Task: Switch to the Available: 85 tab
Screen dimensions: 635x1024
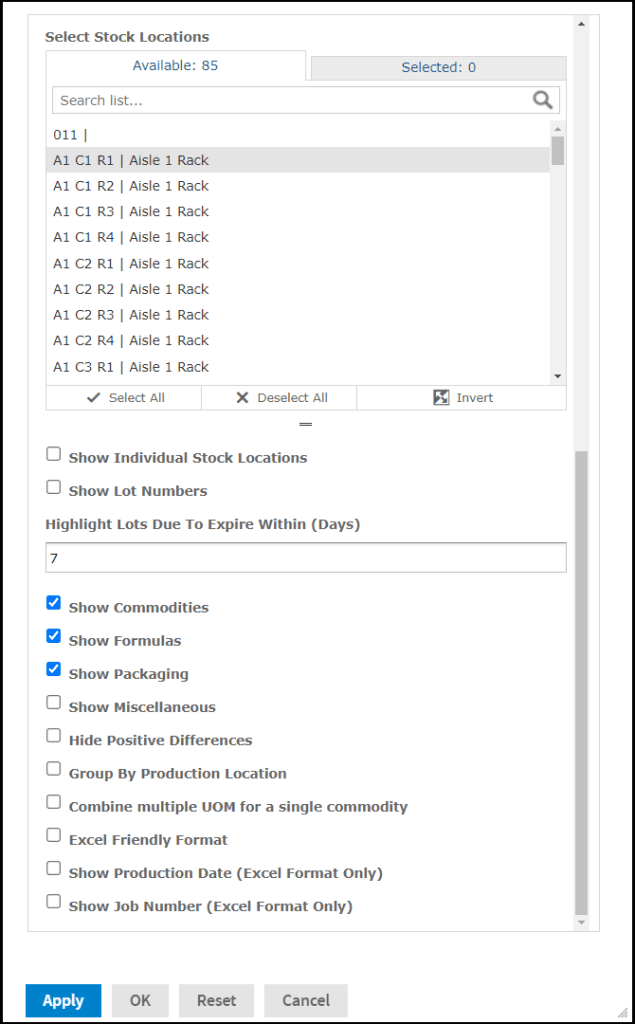Action: [176, 66]
